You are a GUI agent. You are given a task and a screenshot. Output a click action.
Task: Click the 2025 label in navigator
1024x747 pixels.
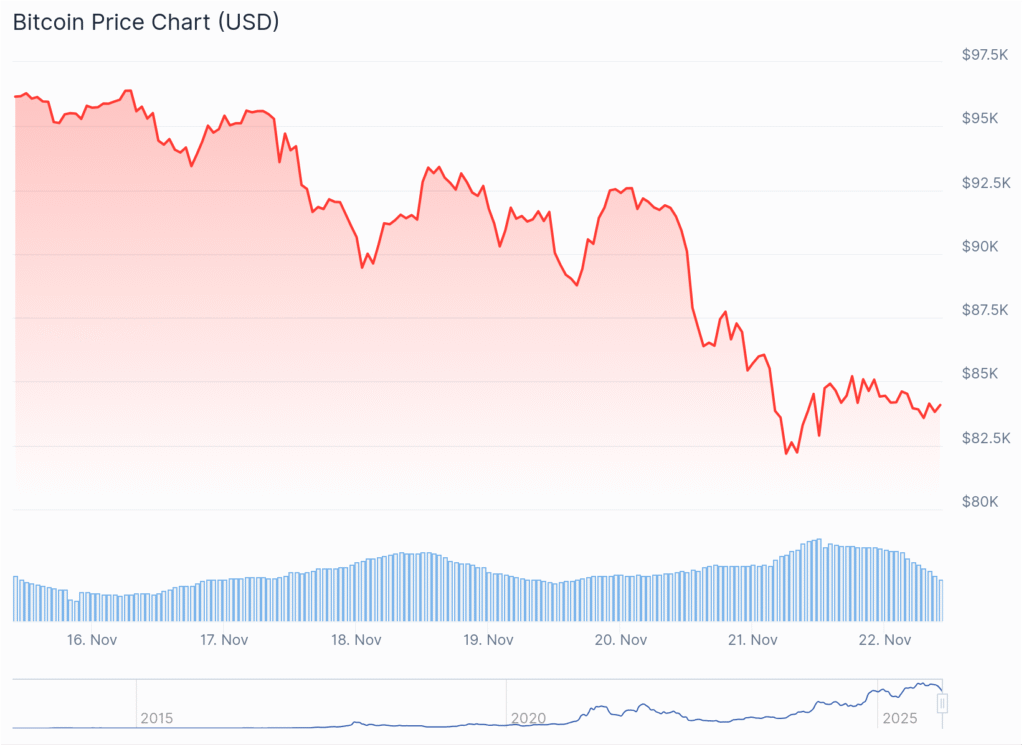click(898, 718)
